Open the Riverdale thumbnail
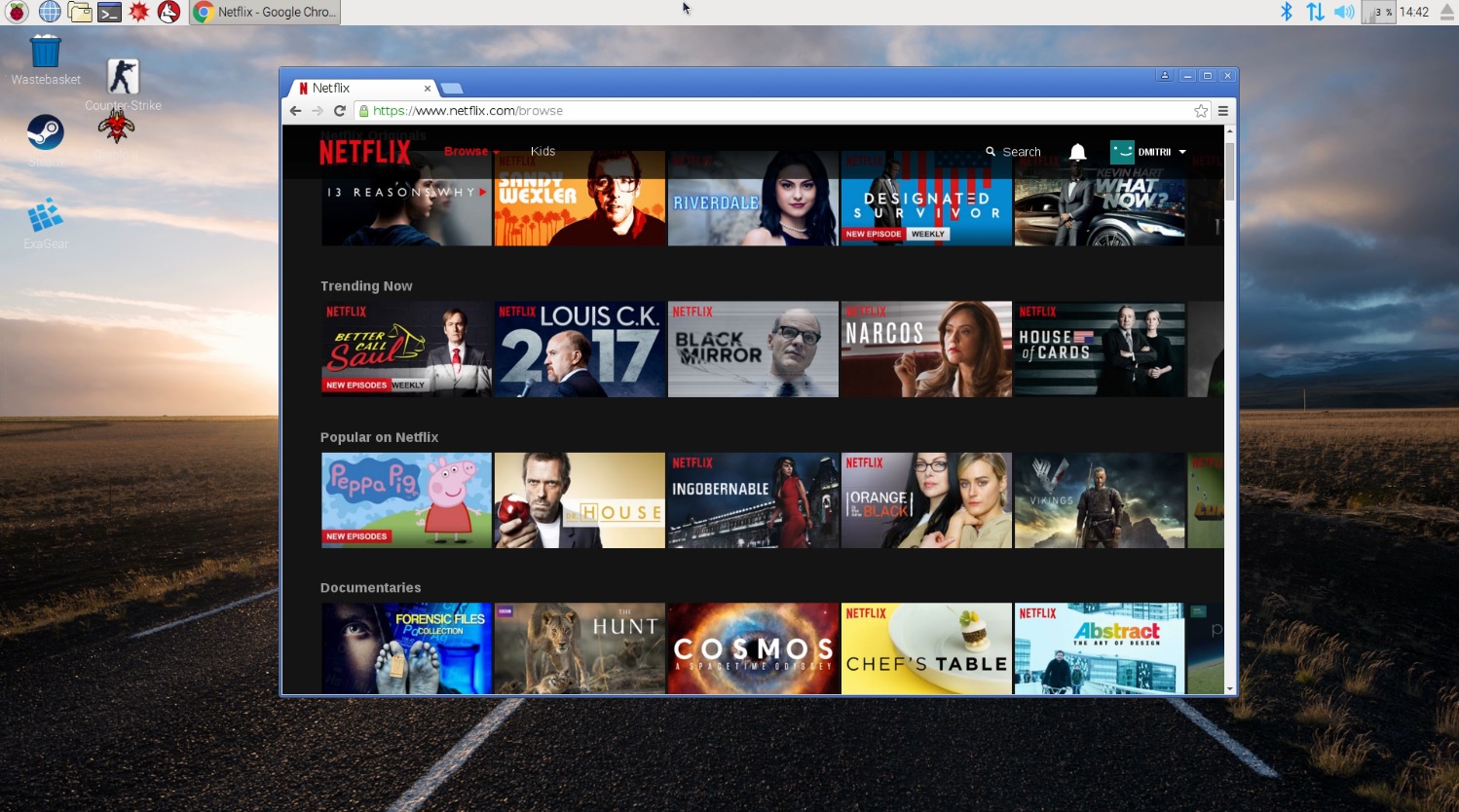The image size is (1459, 812). (753, 198)
